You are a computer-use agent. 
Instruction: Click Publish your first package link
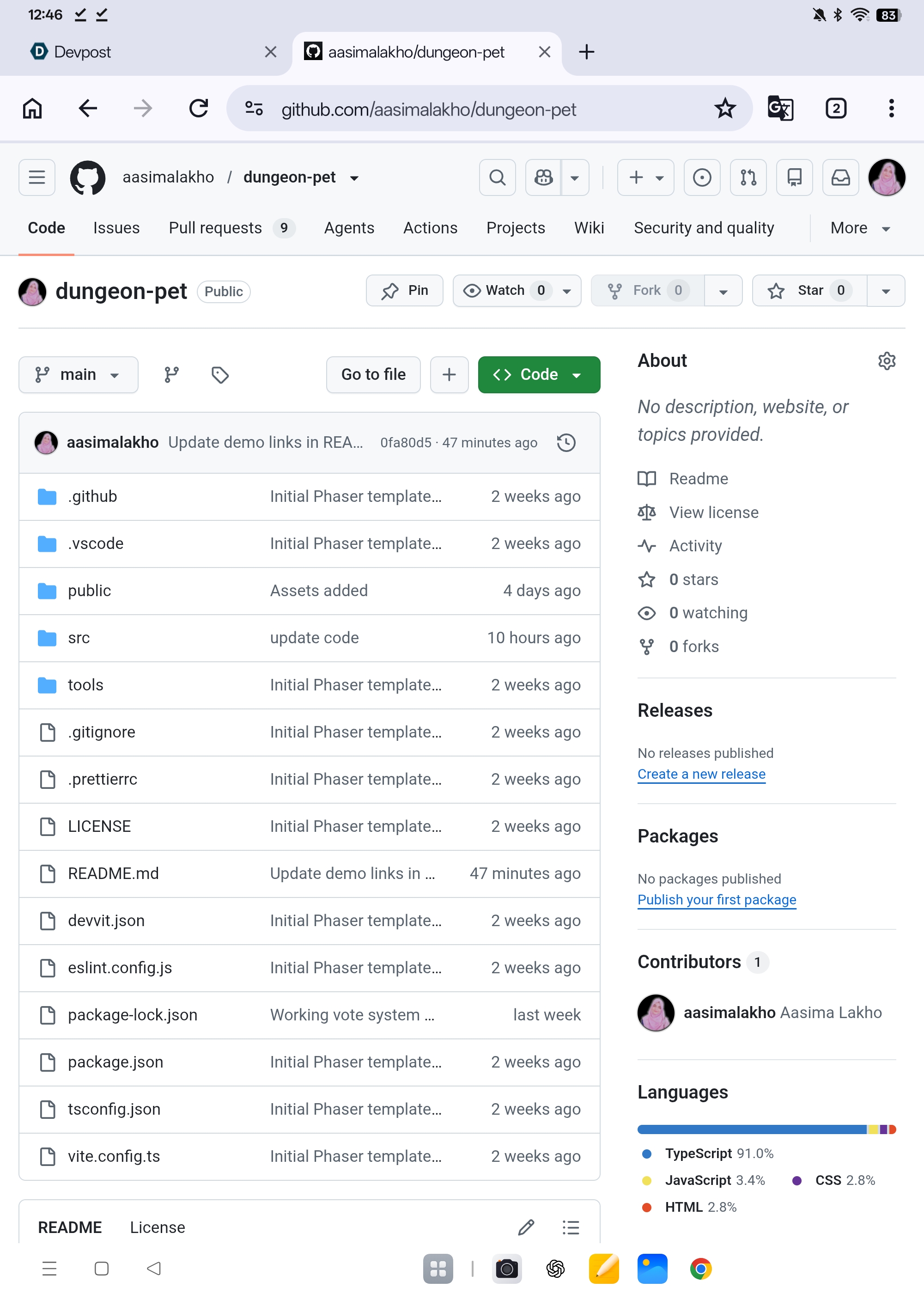[x=716, y=900]
